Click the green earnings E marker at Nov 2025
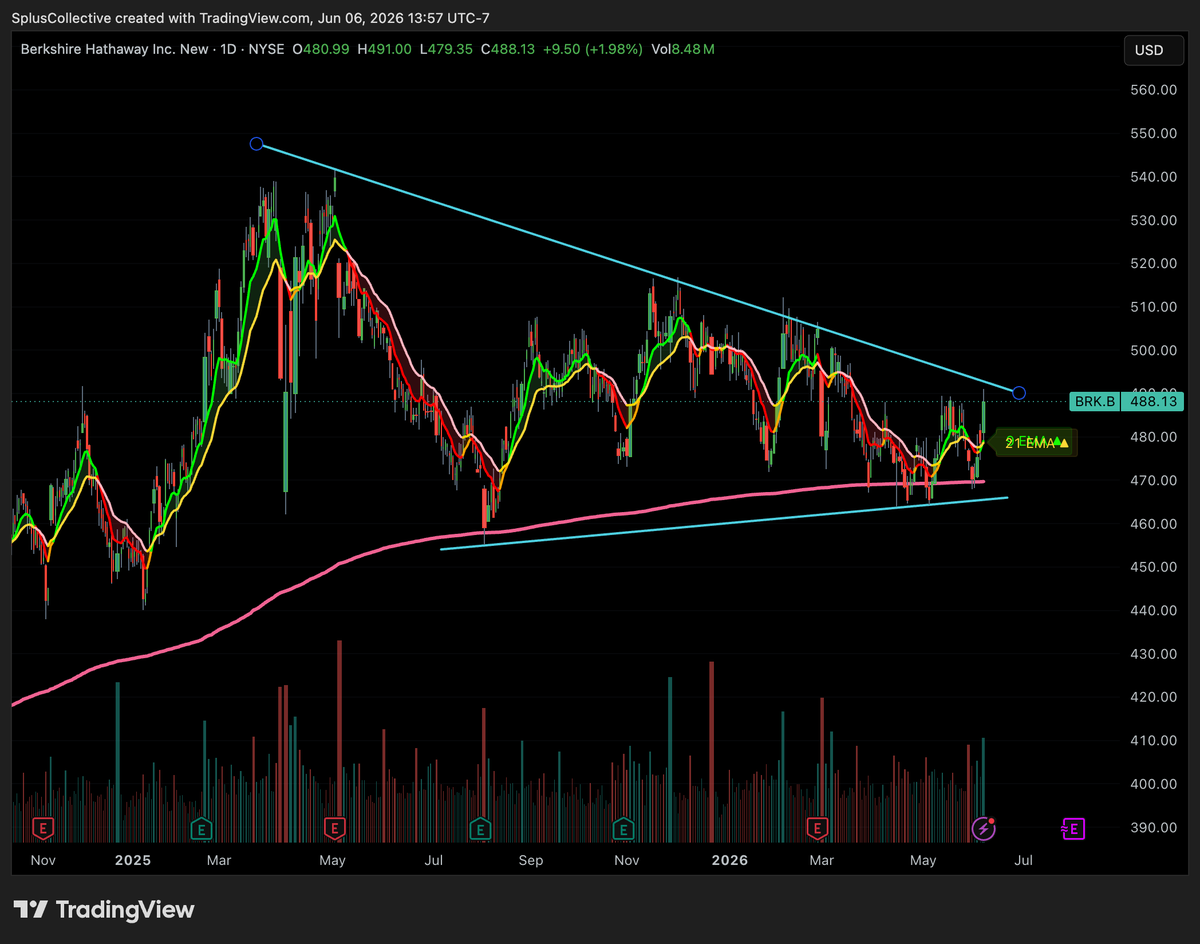1200x944 pixels. click(624, 828)
